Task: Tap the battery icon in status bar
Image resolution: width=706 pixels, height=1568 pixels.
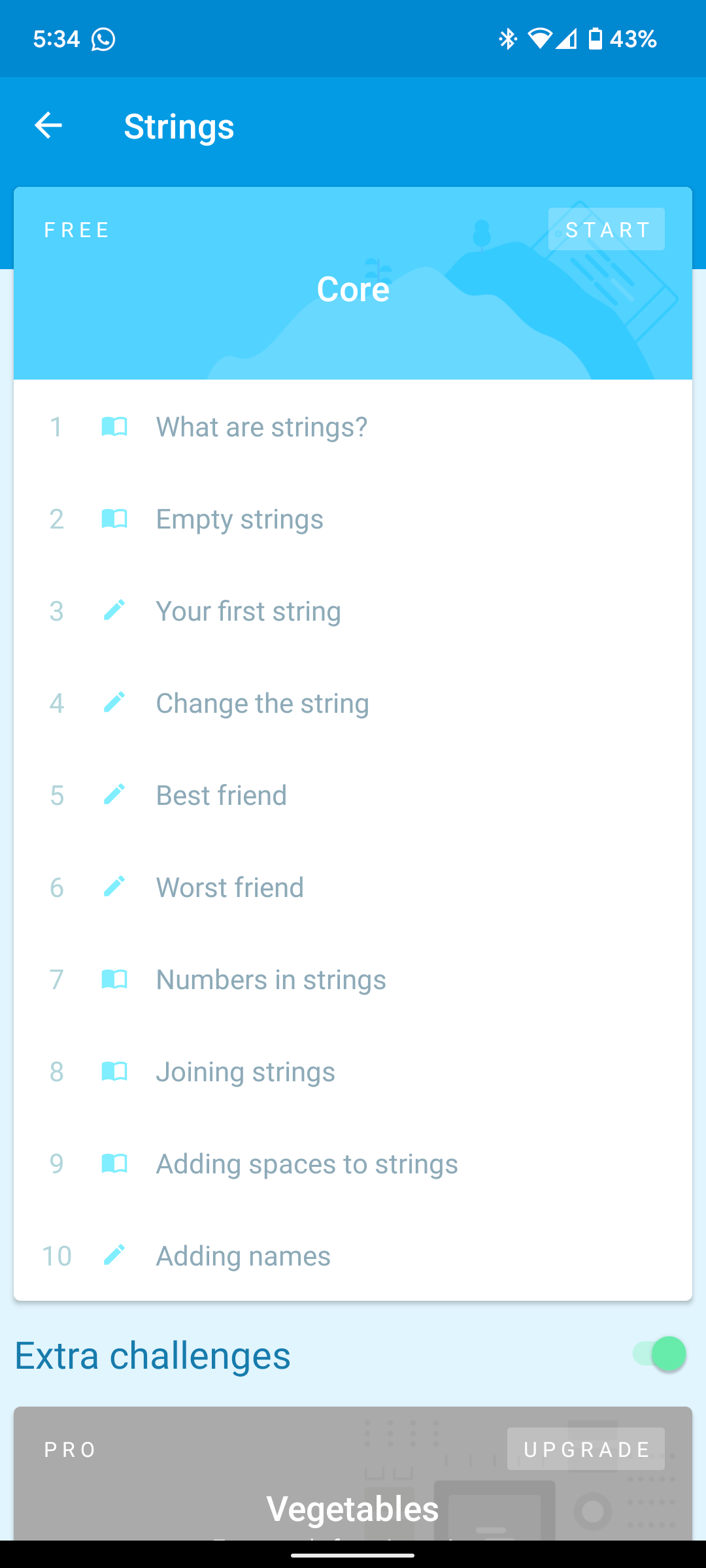Action: [x=595, y=39]
